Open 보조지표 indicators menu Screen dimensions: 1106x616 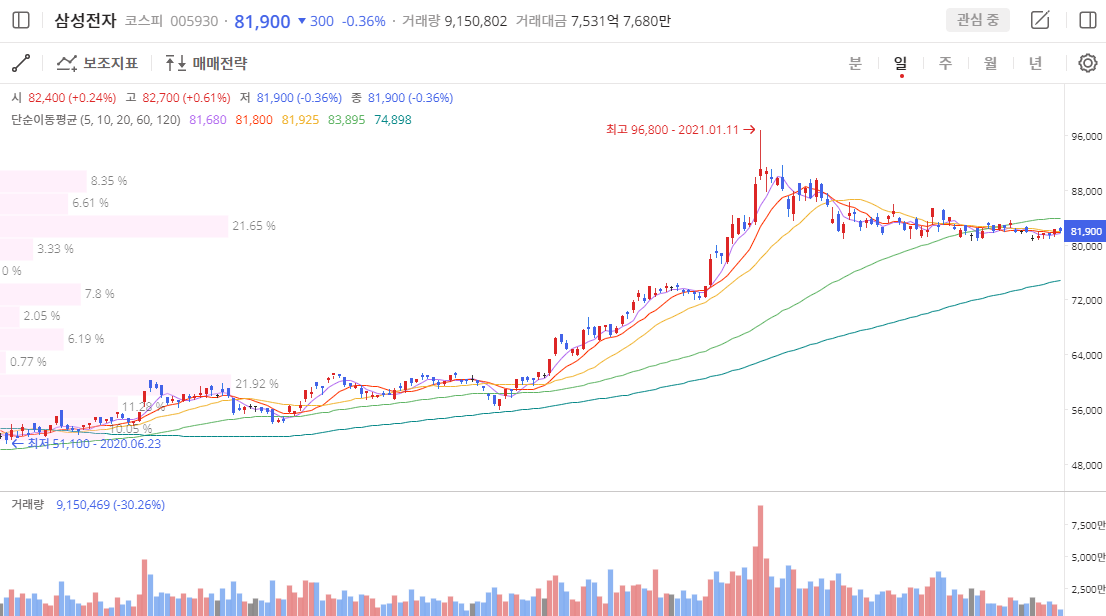pos(97,63)
